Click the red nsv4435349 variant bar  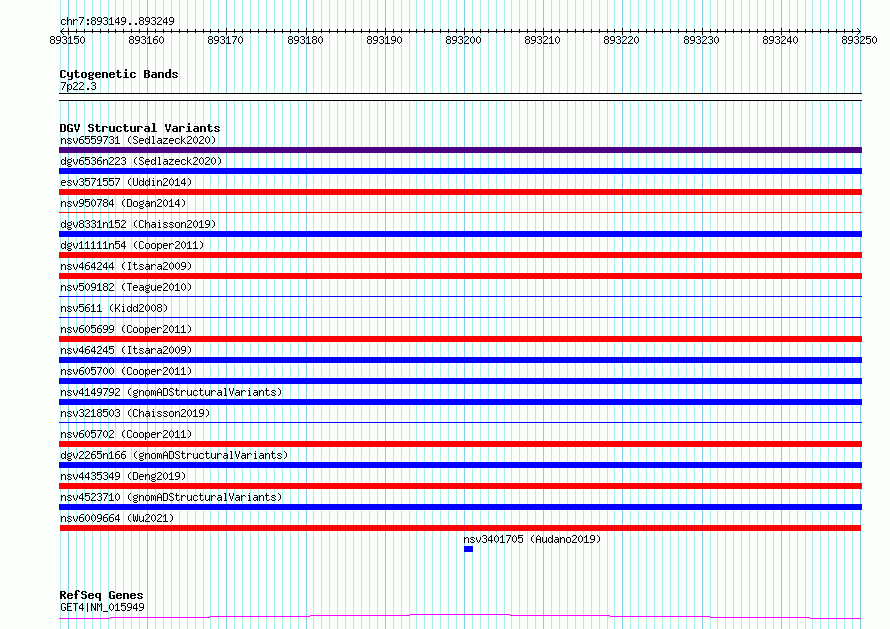[460, 486]
